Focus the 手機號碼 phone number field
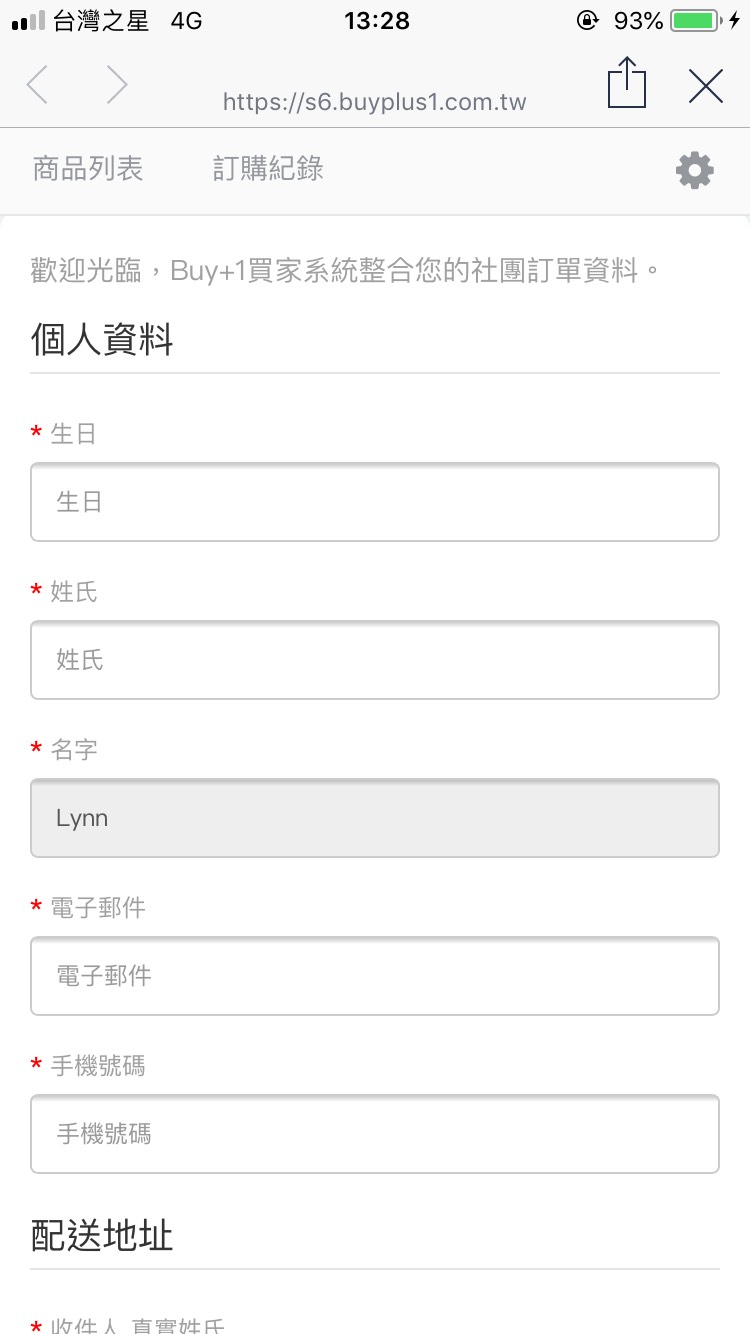750x1334 pixels. click(x=375, y=1134)
